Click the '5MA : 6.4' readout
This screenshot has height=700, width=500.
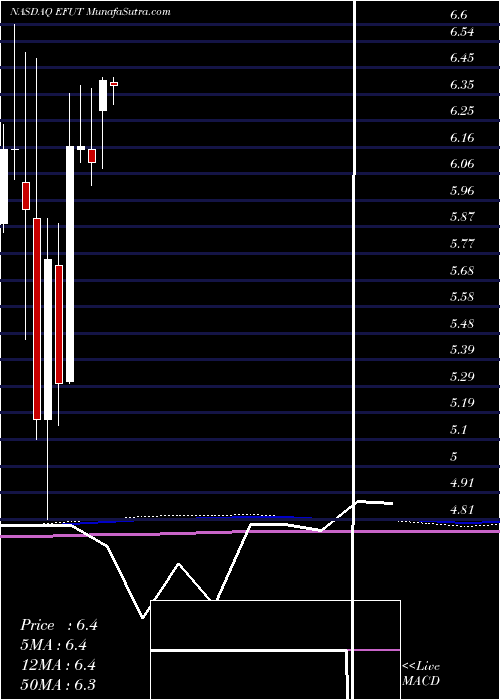tap(54, 645)
